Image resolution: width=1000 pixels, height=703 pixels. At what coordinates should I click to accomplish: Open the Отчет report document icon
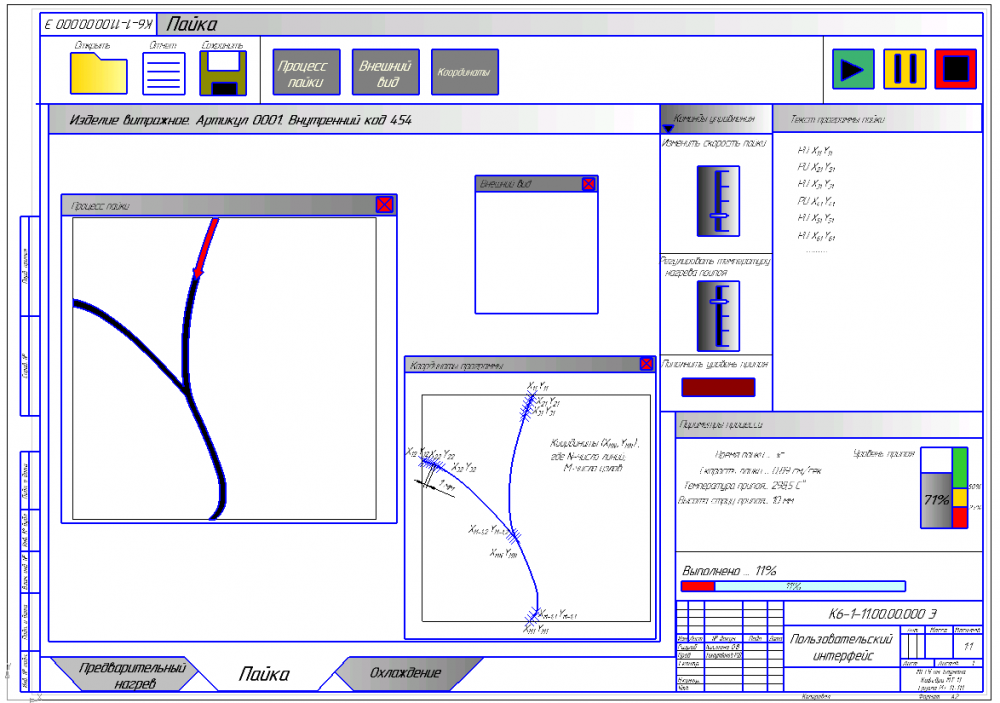164,73
